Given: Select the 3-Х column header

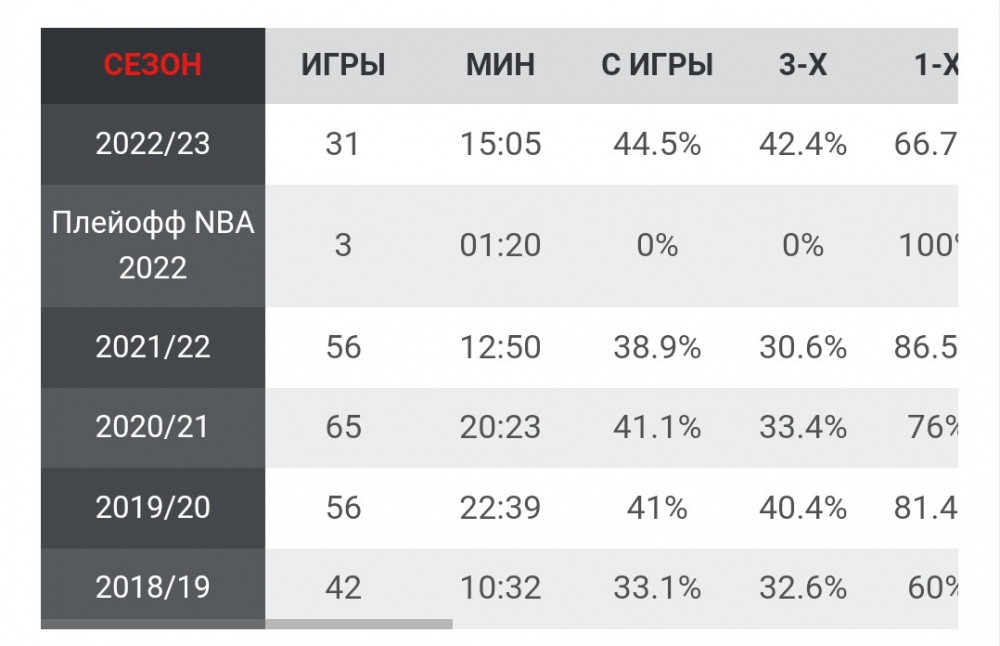Looking at the screenshot, I should [802, 66].
